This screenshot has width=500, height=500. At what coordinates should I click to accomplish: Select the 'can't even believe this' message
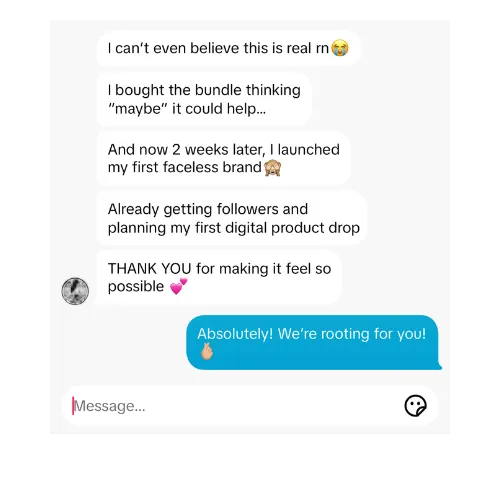pyautogui.click(x=229, y=48)
